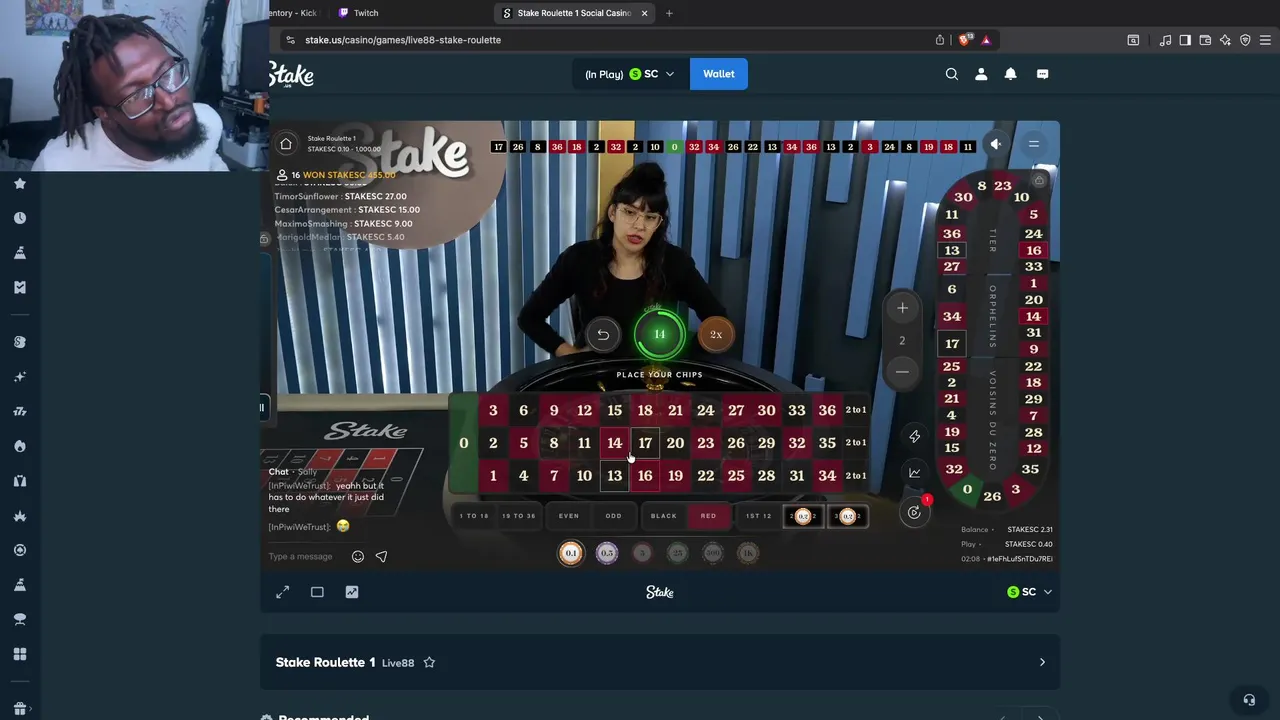
Task: Open browser main menu
Action: click(x=1265, y=40)
